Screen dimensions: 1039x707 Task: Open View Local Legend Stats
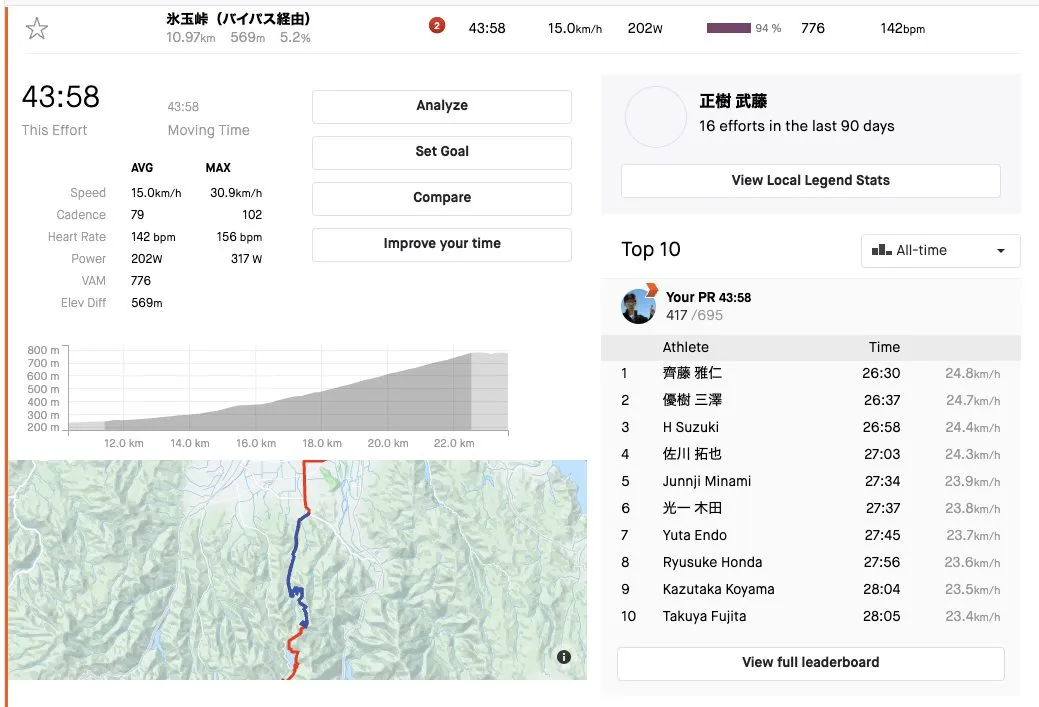[x=810, y=181]
